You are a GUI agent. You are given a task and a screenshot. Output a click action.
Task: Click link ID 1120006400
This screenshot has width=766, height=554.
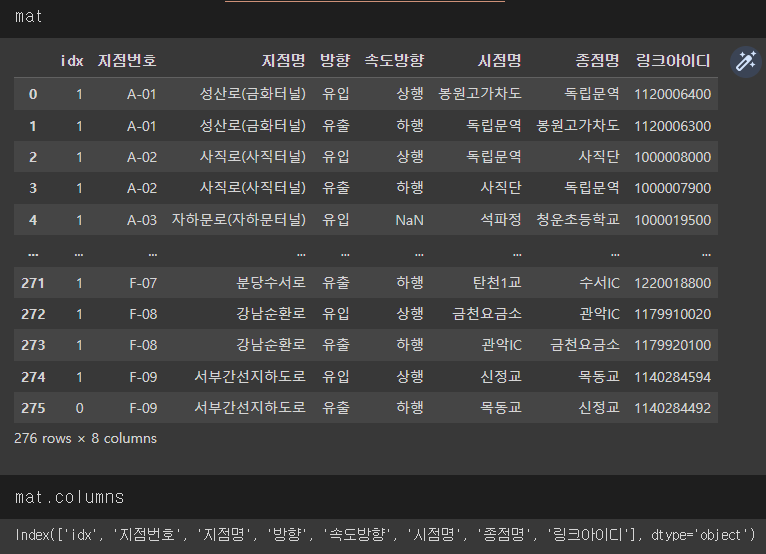click(x=672, y=94)
